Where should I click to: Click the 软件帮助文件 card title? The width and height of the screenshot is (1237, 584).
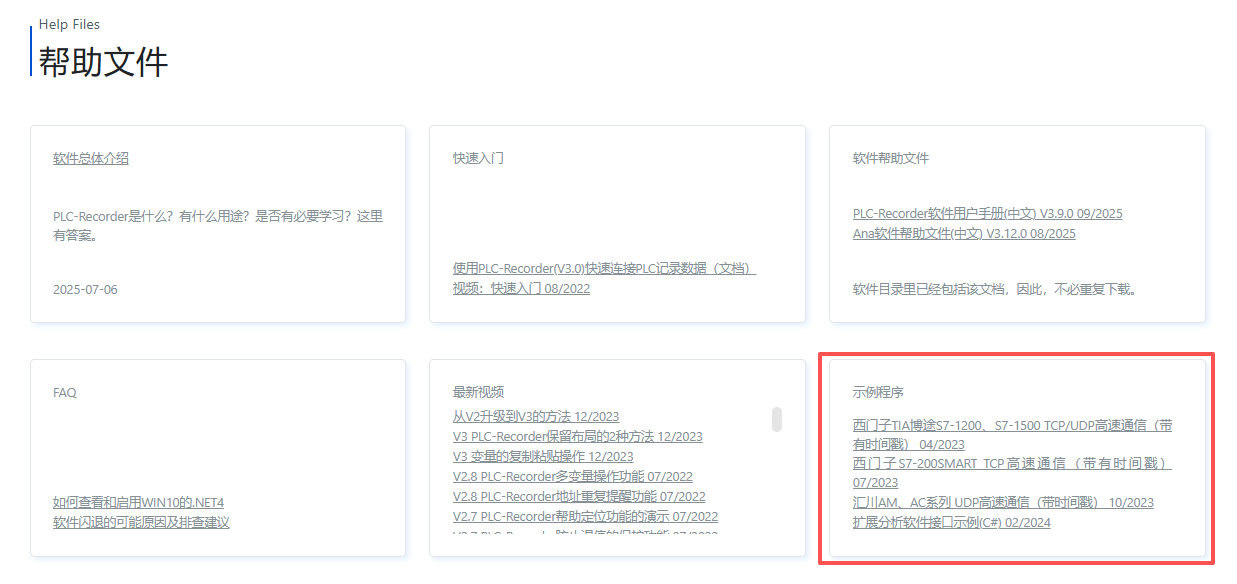pos(891,158)
